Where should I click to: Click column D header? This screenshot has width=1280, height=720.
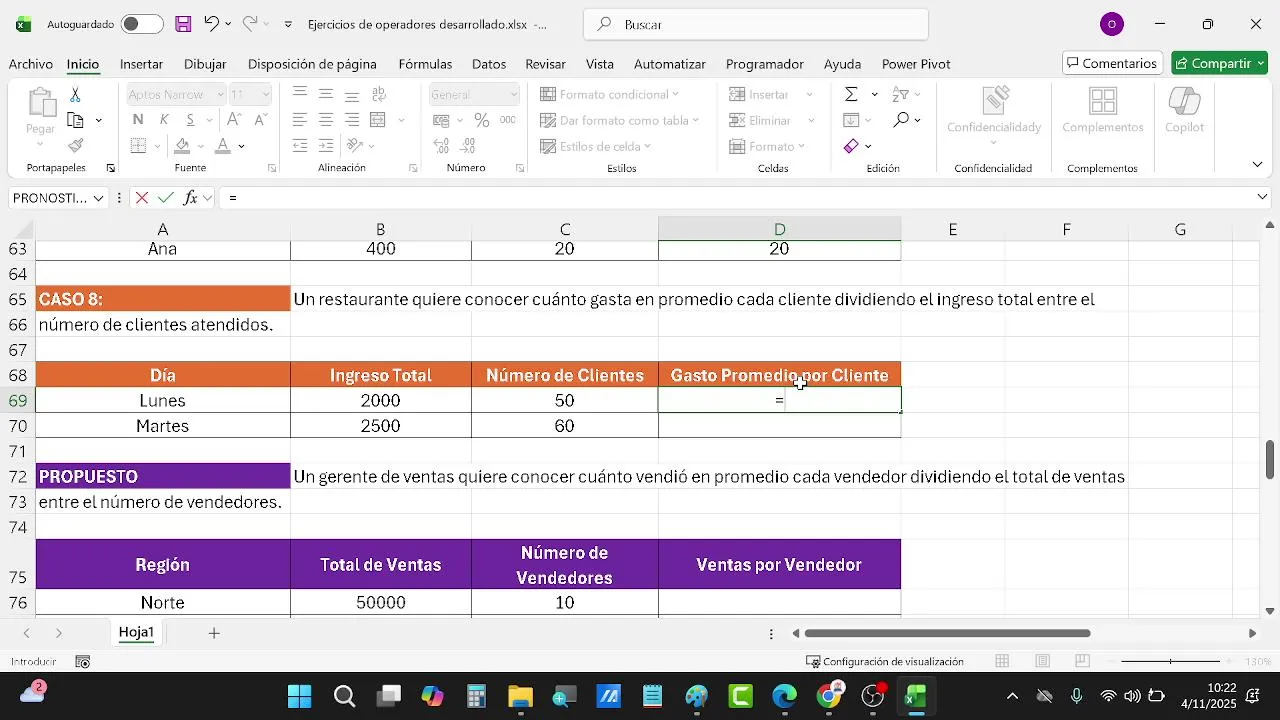click(779, 229)
